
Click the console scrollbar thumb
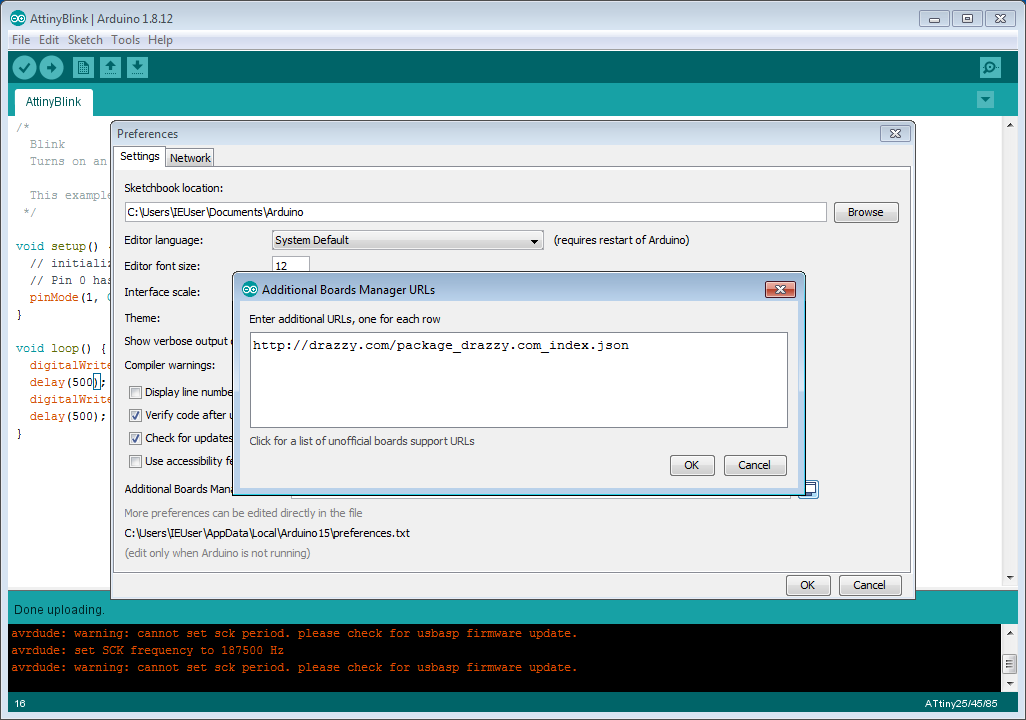pos(1010,664)
